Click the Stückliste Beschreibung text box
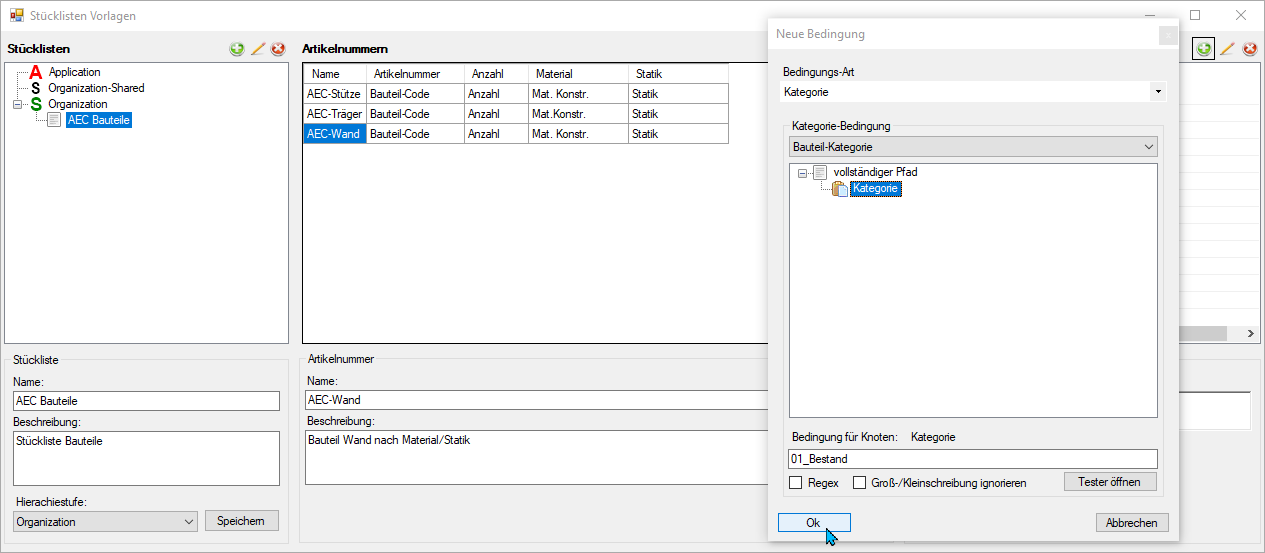The image size is (1265, 553). pyautogui.click(x=146, y=458)
